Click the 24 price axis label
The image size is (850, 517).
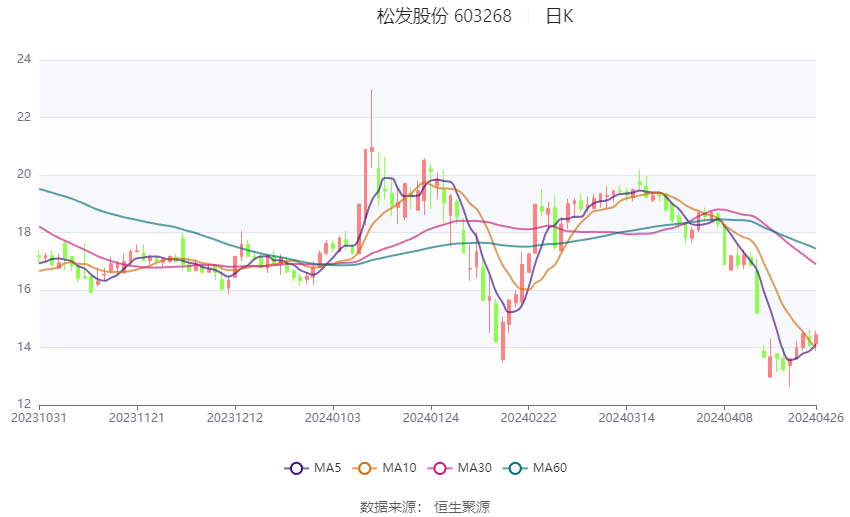(24, 59)
